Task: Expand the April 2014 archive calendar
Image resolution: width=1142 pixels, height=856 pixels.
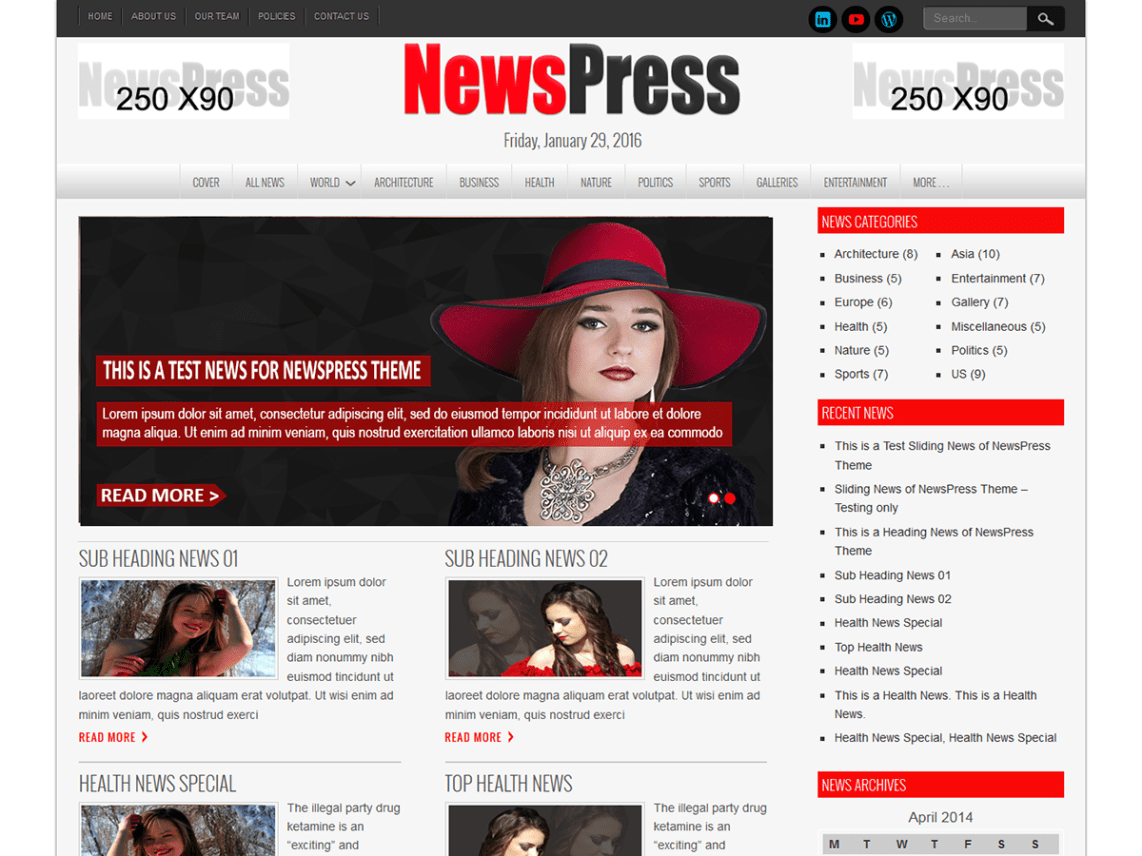Action: [x=940, y=817]
